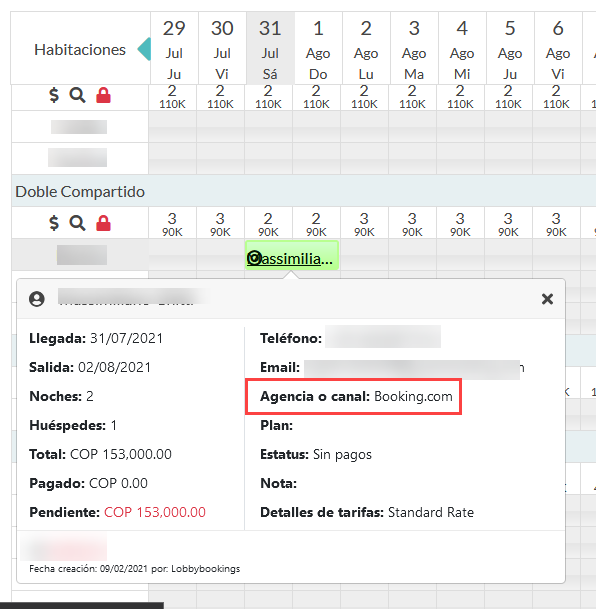Image resolution: width=596 pixels, height=609 pixels.
Task: Select the 30 Jul Vi date column header
Action: 222,48
